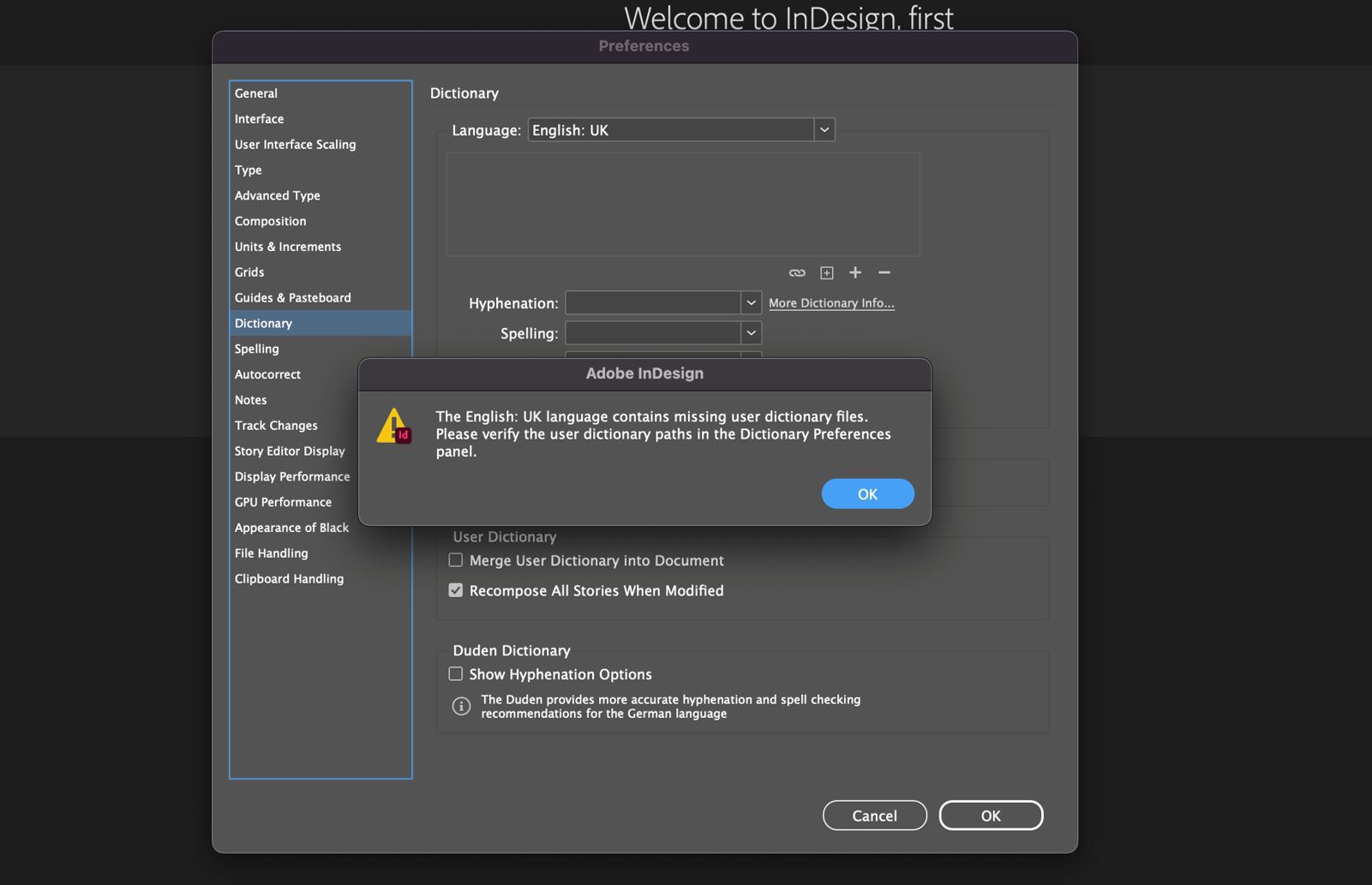The image size is (1372, 885).
Task: Click the missing user dictionary warning message
Action: click(x=663, y=434)
